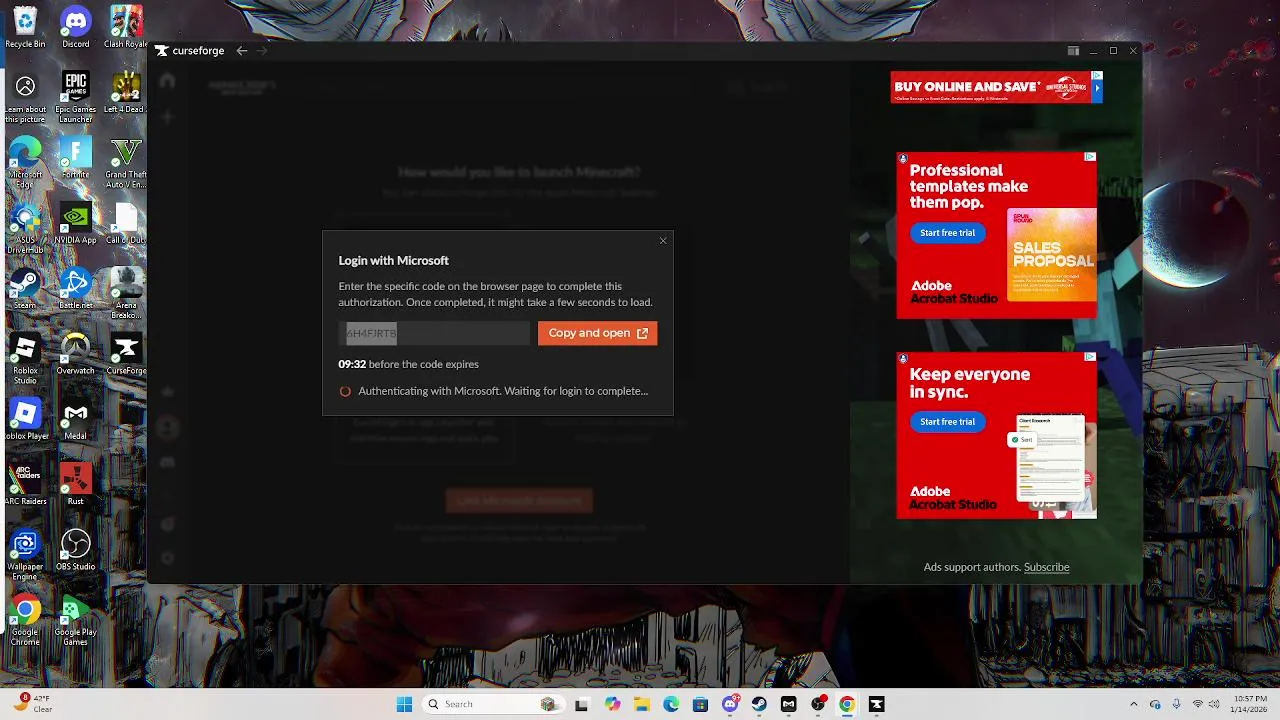
Task: Select the Steam desktop shortcut
Action: click(x=25, y=288)
